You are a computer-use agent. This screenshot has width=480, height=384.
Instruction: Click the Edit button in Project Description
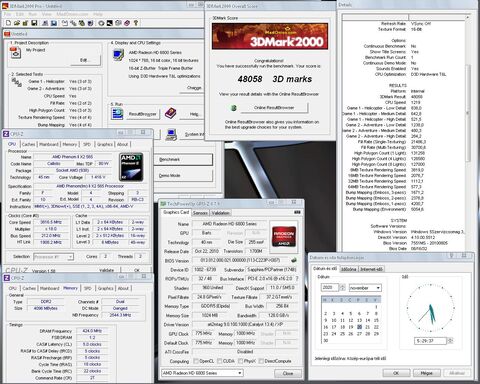pyautogui.click(x=85, y=60)
